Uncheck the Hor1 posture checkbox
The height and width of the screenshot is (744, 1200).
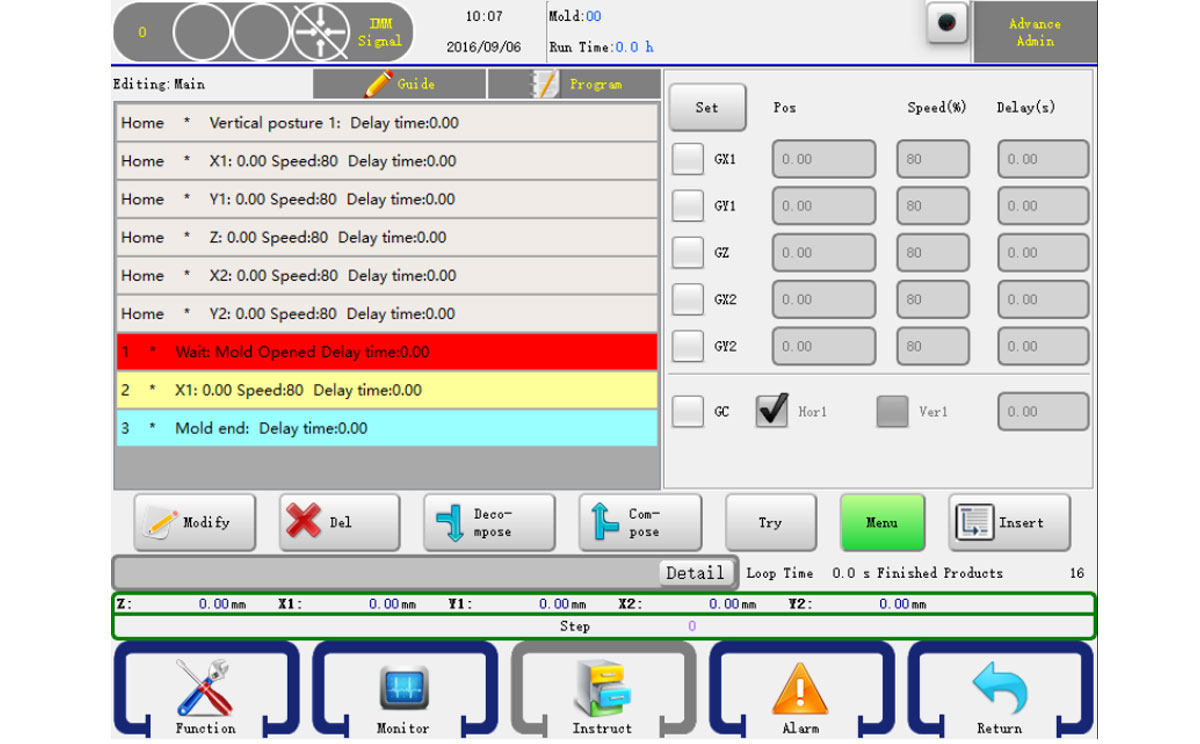pos(772,411)
